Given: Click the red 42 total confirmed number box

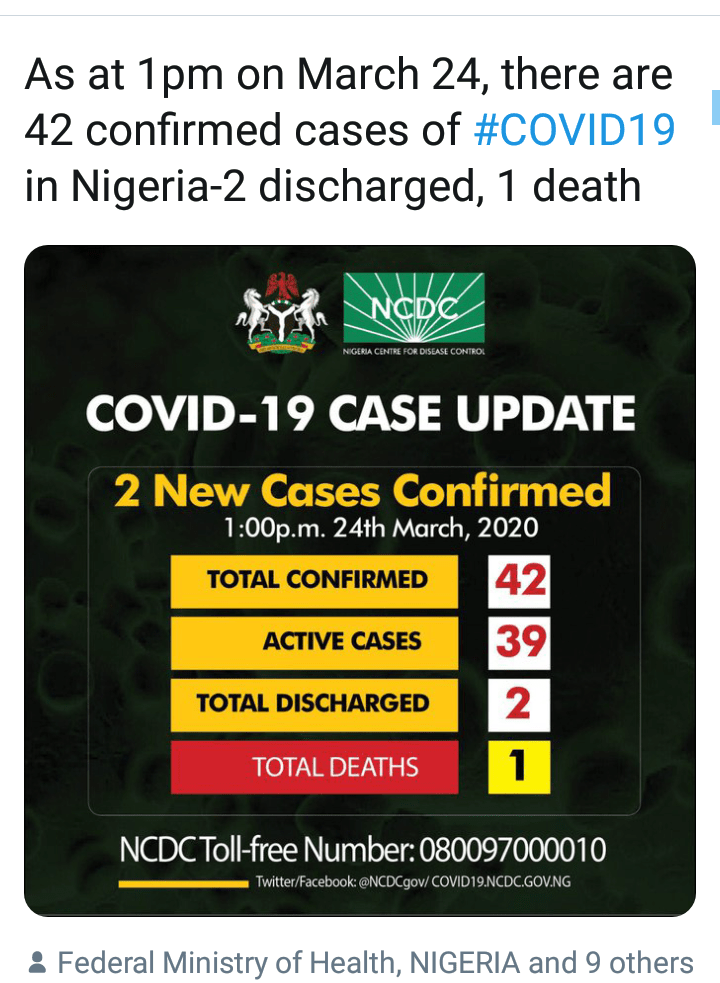Looking at the screenshot, I should [519, 579].
